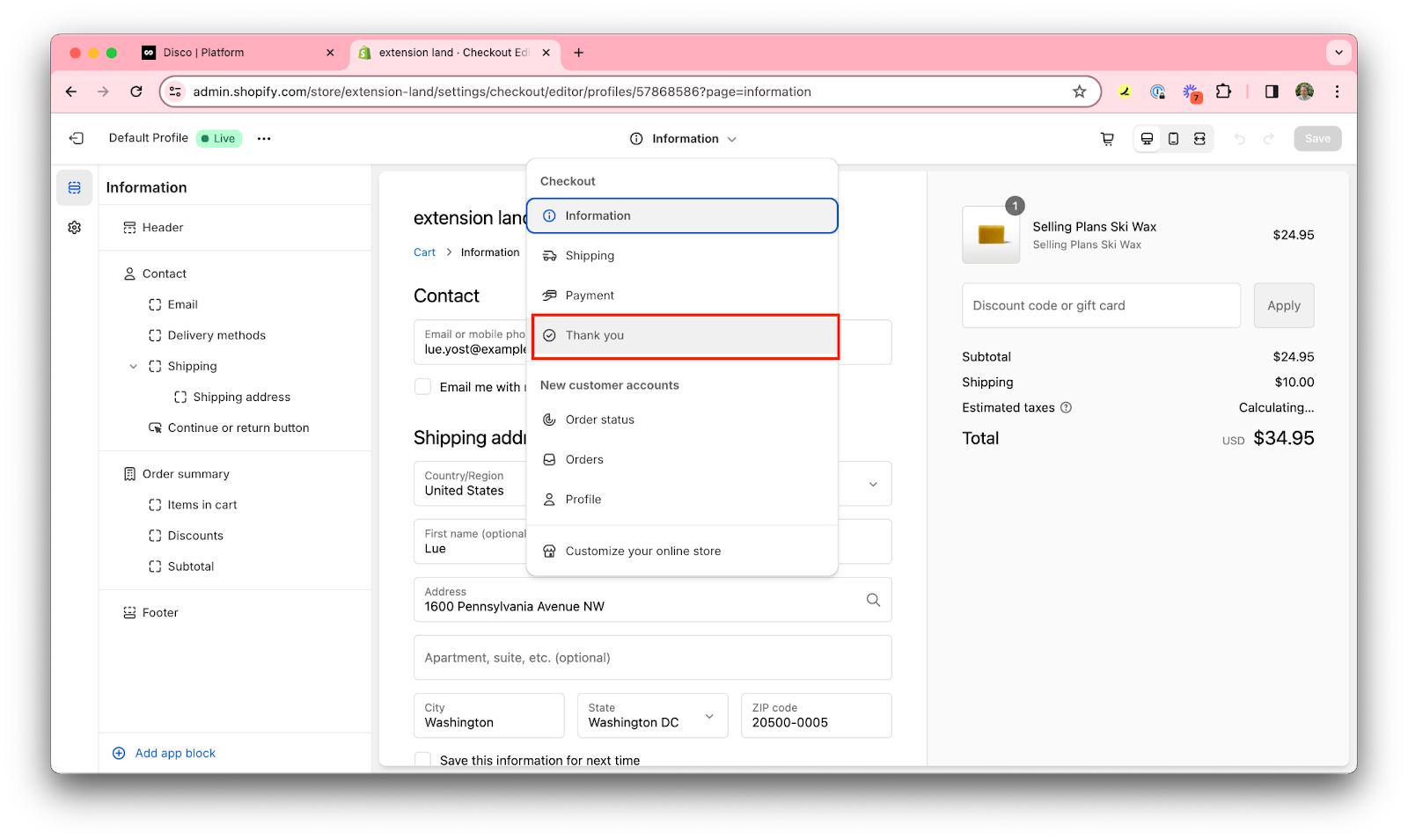Reload the browser page
1408x840 pixels.
136,91
